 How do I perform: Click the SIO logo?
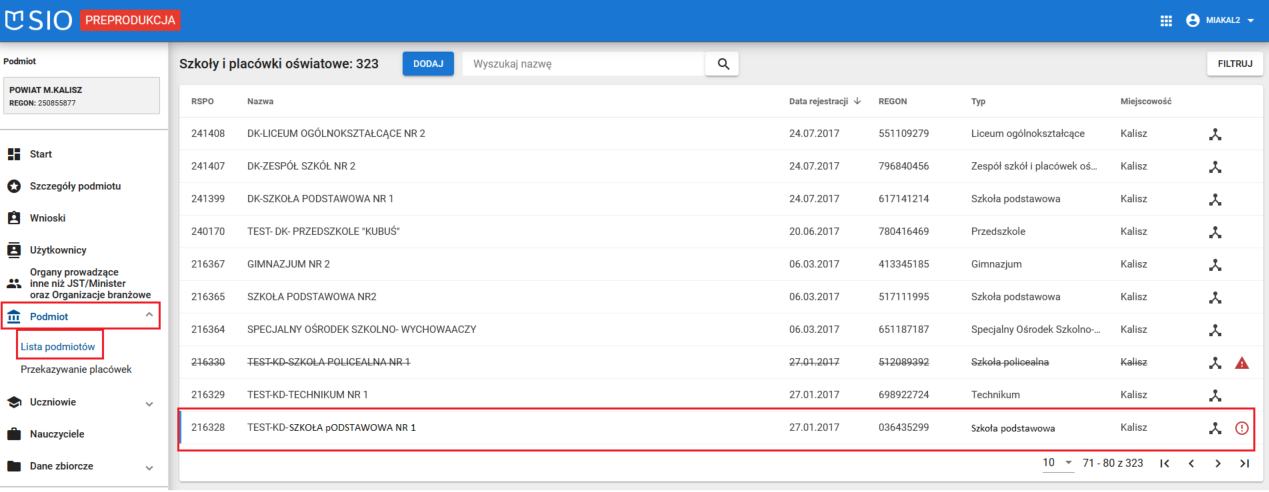(x=39, y=20)
